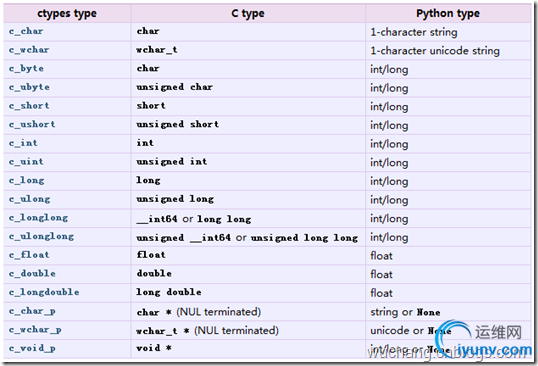Open the c_long link

pos(27,180)
